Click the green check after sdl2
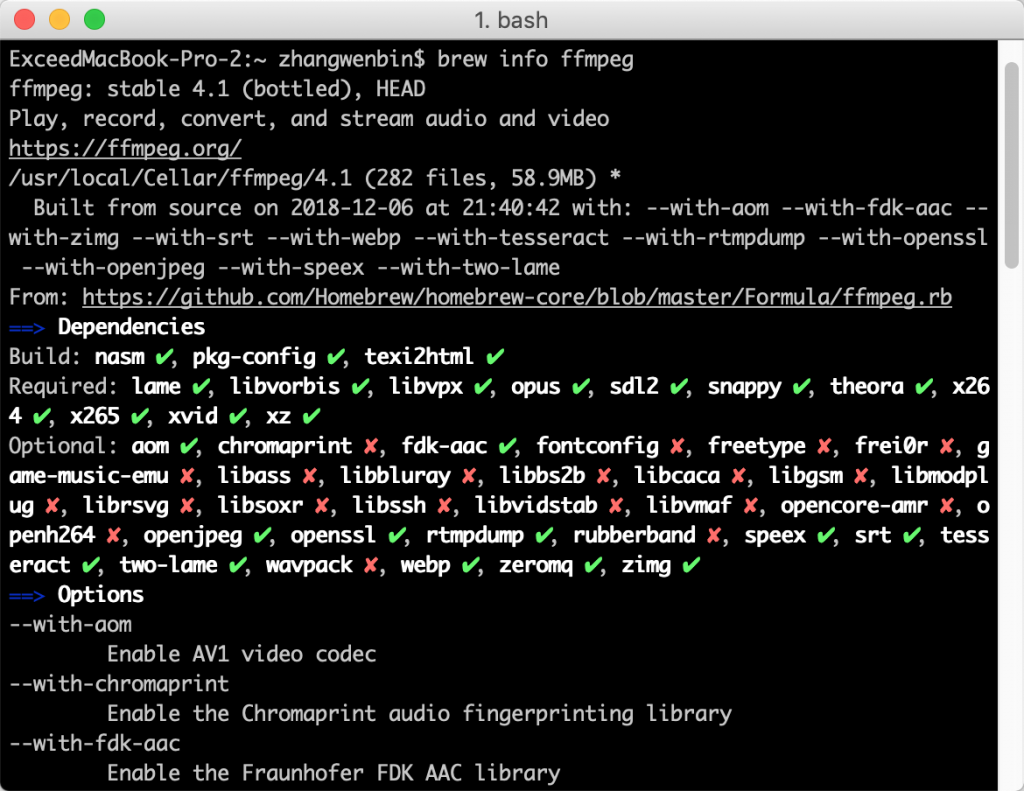Viewport: 1024px width, 791px height. 679,387
